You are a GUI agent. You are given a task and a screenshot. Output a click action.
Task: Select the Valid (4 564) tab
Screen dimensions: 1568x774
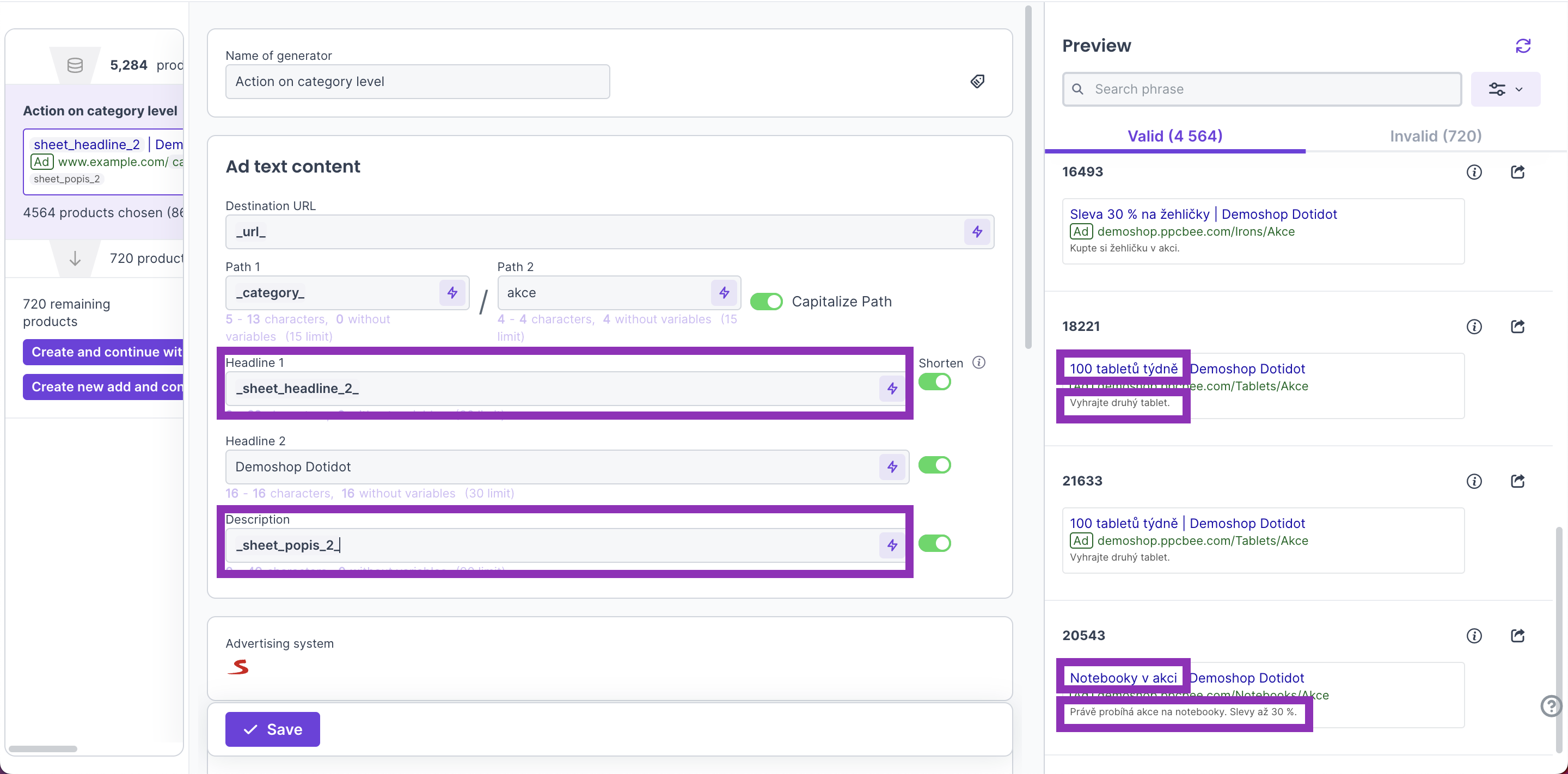pyautogui.click(x=1174, y=136)
